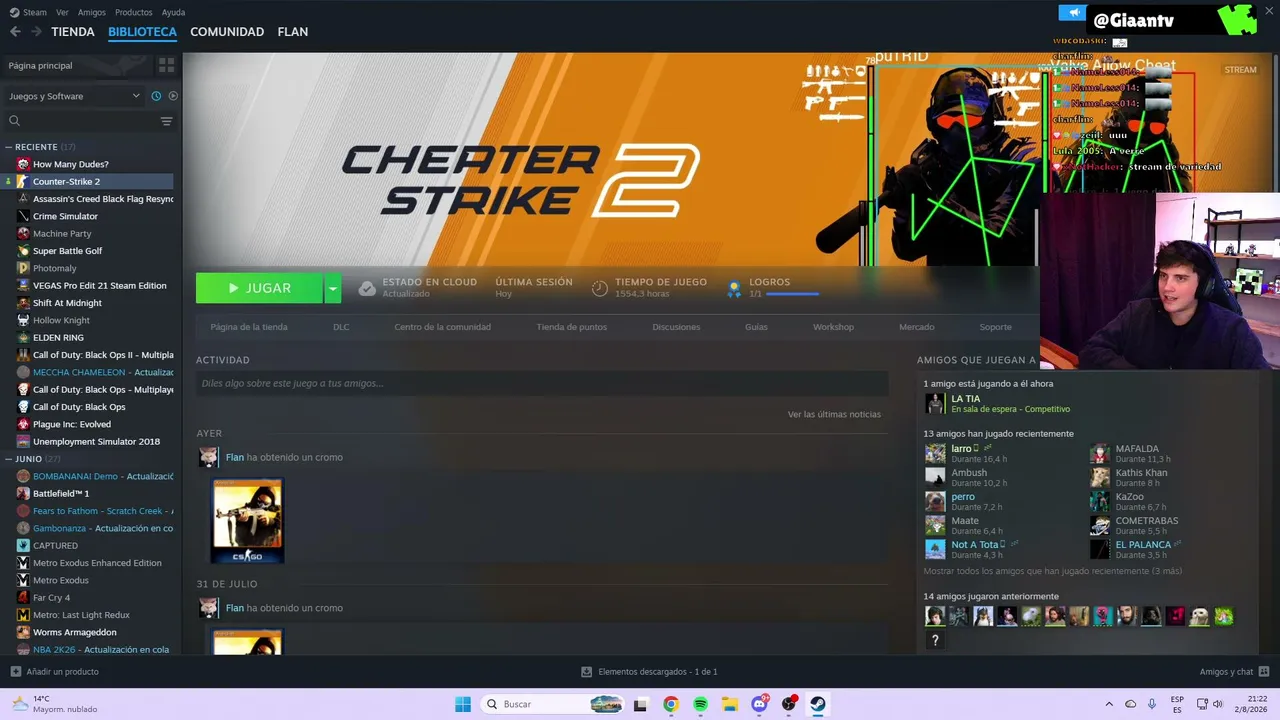
Task: Open the dropdown arrow beside JUGAR
Action: point(333,288)
